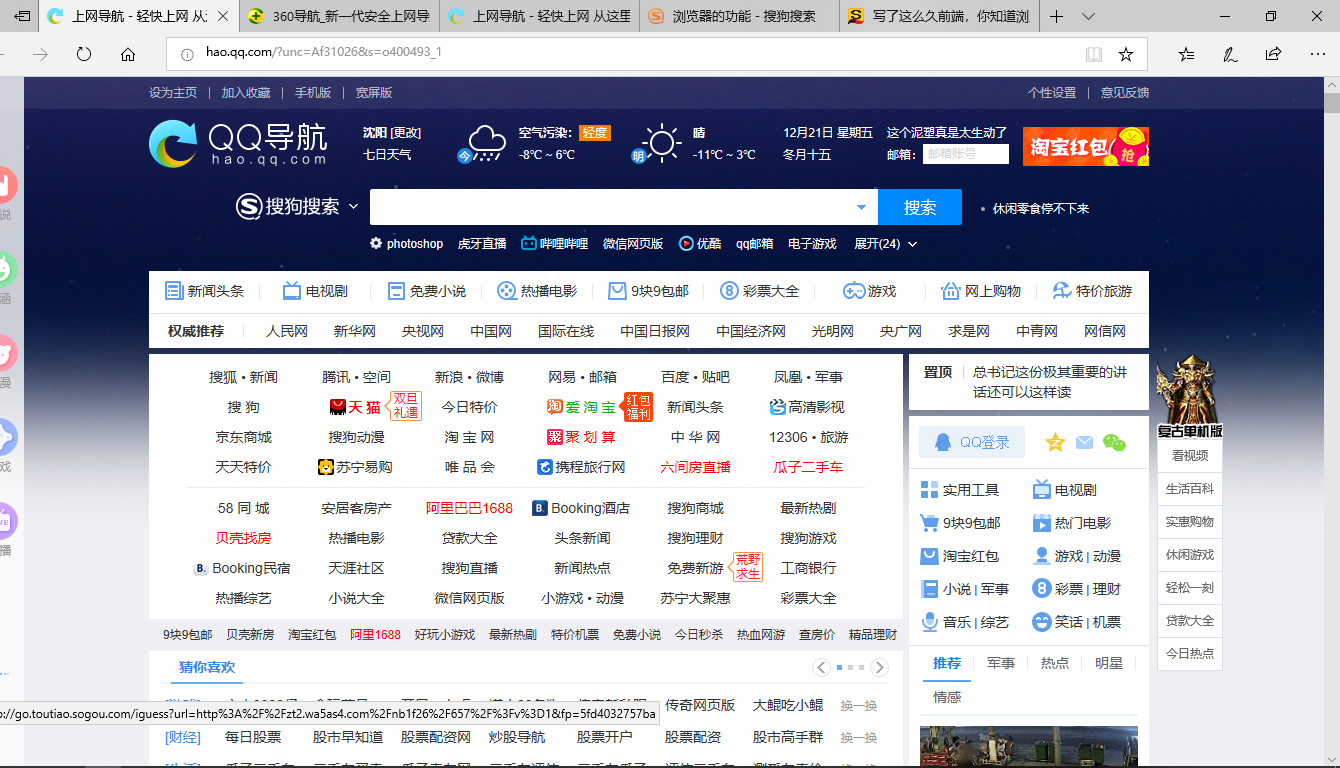This screenshot has width=1340, height=768.
Task: Click 淘宝红包 banner ad
Action: click(1086, 146)
